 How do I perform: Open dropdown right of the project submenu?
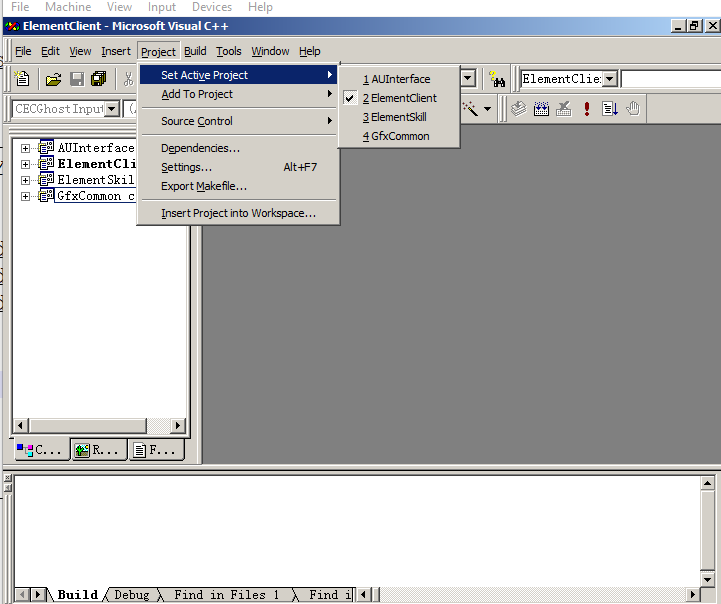(x=468, y=79)
